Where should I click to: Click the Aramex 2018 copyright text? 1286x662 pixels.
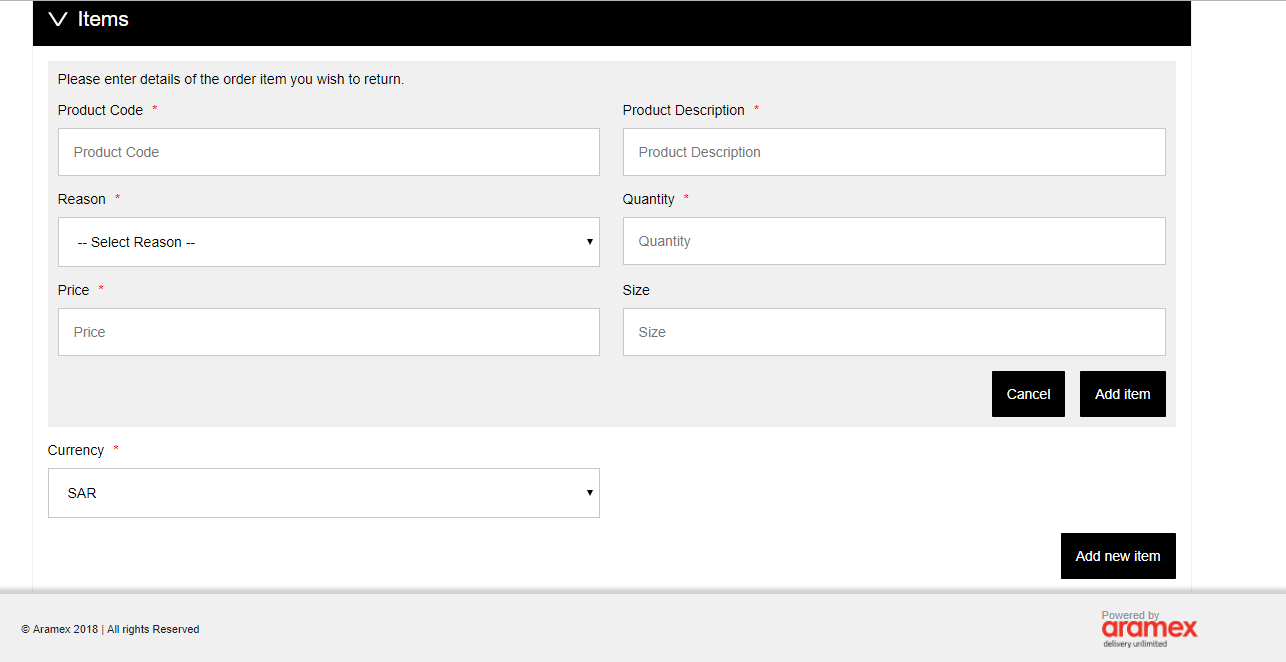pyautogui.click(x=110, y=629)
